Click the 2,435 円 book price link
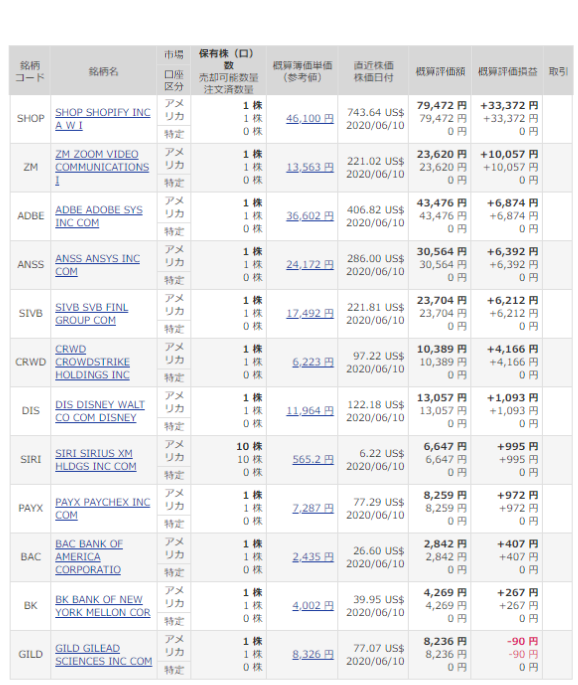This screenshot has width=578, height=685. click(x=313, y=557)
